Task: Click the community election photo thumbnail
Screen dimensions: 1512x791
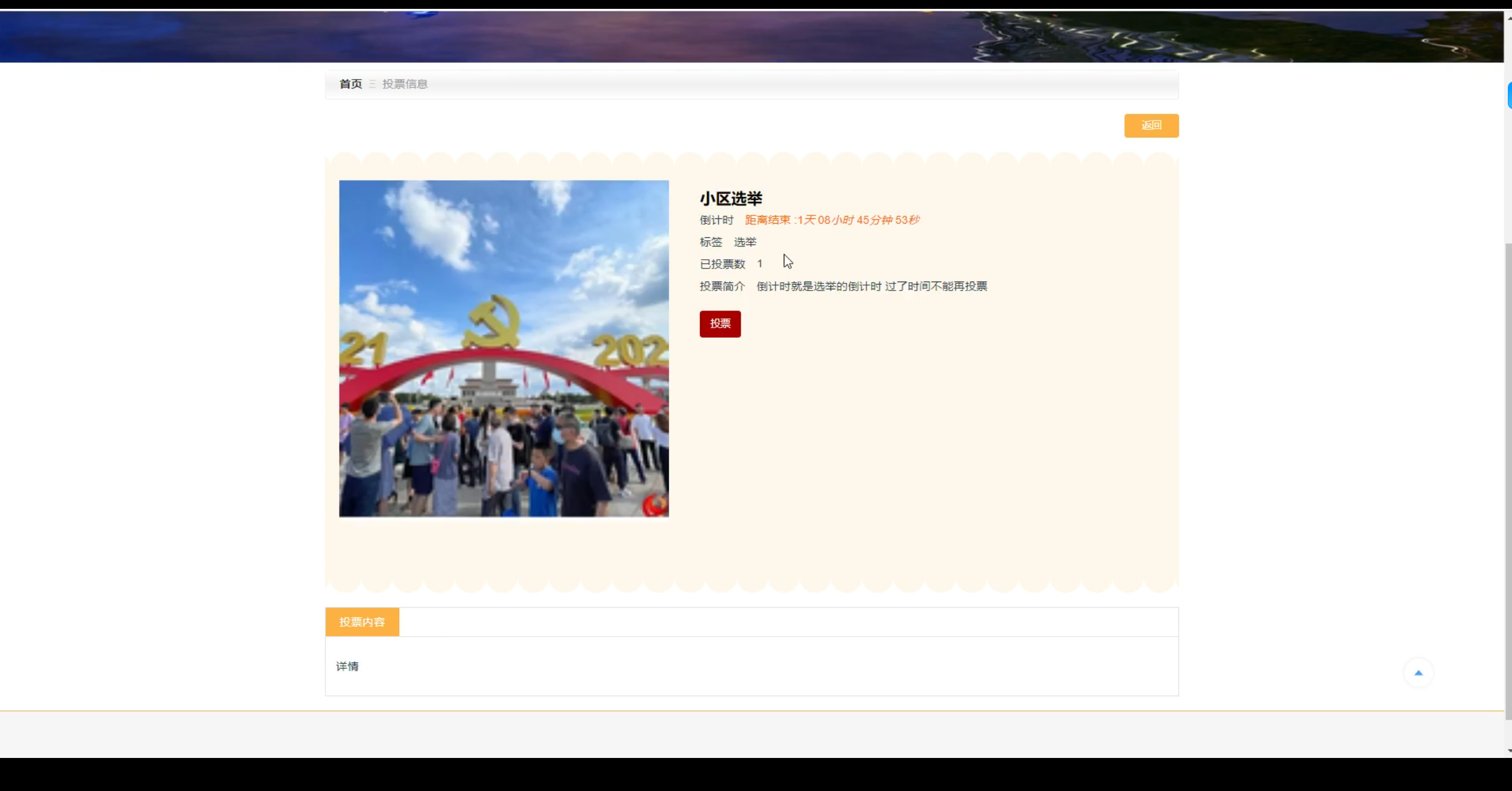Action: point(503,348)
